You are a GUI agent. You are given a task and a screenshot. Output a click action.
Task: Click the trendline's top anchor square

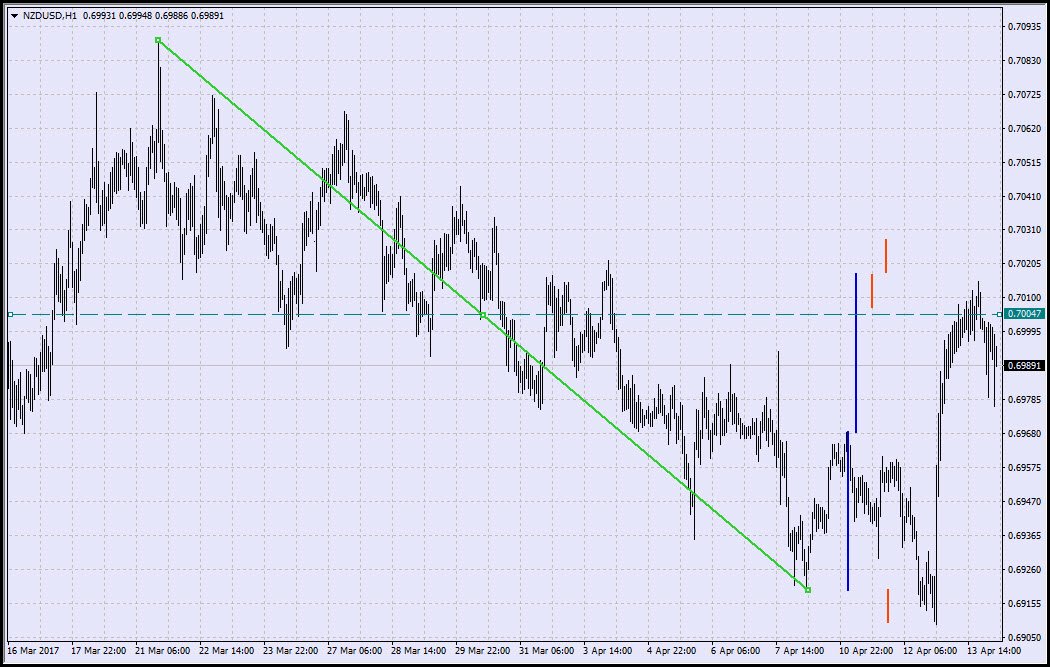tap(157, 41)
